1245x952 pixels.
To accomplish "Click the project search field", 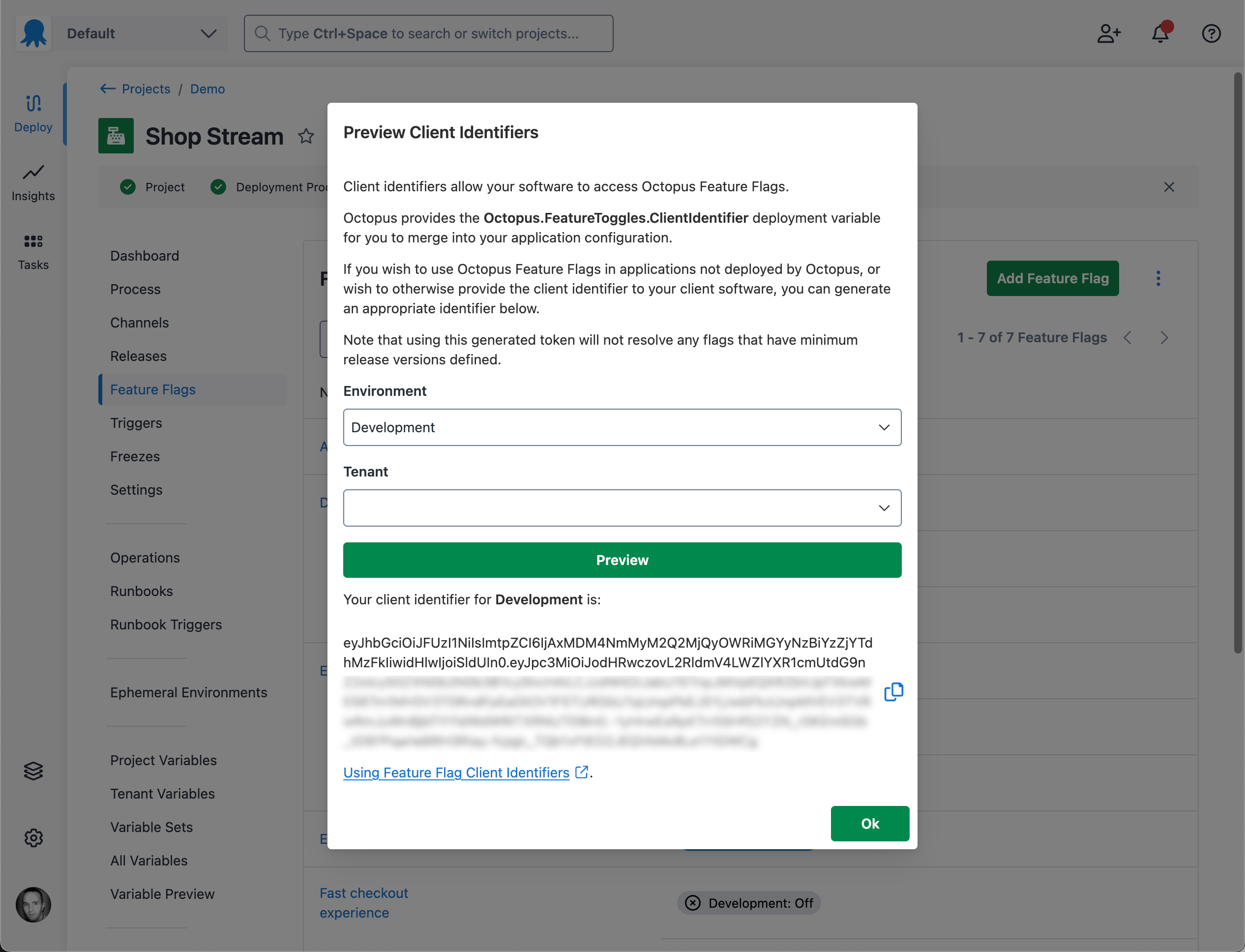I will pyautogui.click(x=428, y=33).
